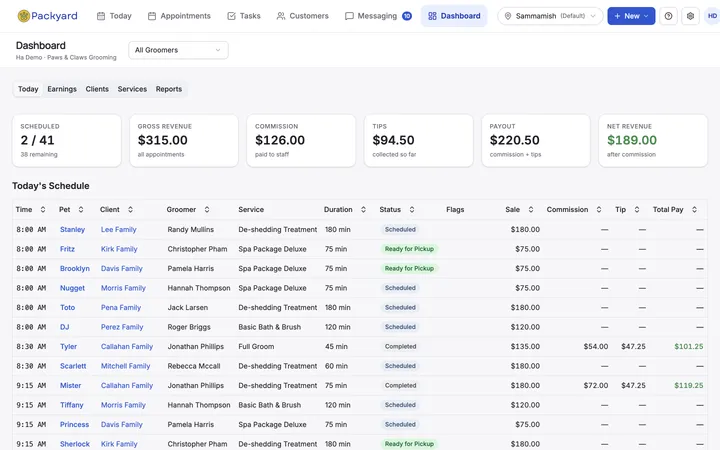The image size is (720, 450).
Task: Open pet Brooklyn's link
Action: pos(75,269)
